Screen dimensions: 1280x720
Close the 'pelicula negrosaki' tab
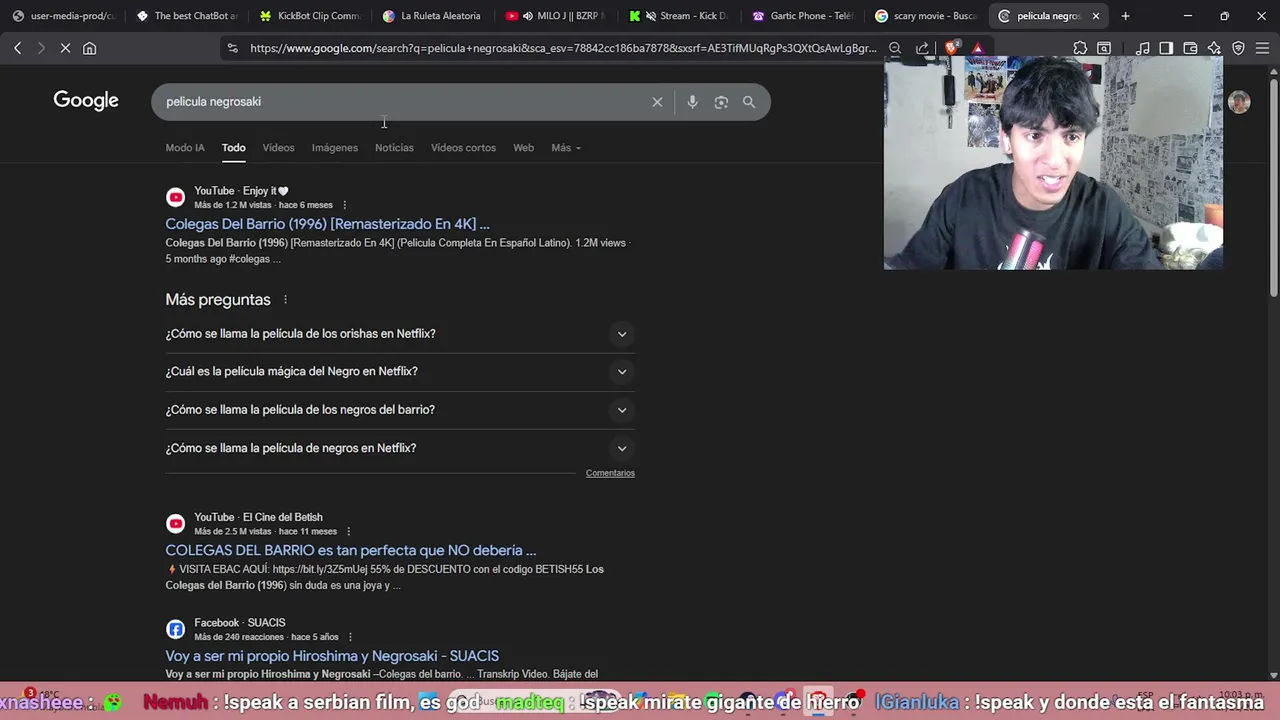tap(1095, 16)
